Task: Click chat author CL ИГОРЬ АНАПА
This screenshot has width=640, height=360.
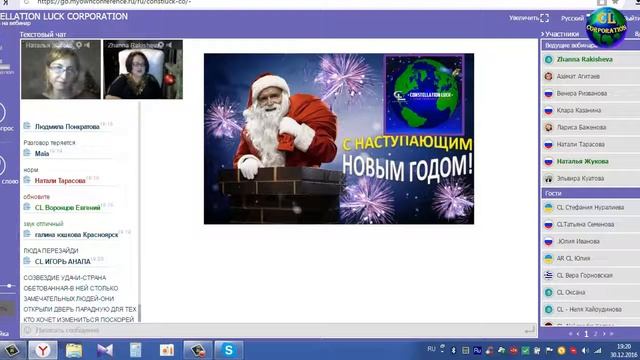Action: 62,262
